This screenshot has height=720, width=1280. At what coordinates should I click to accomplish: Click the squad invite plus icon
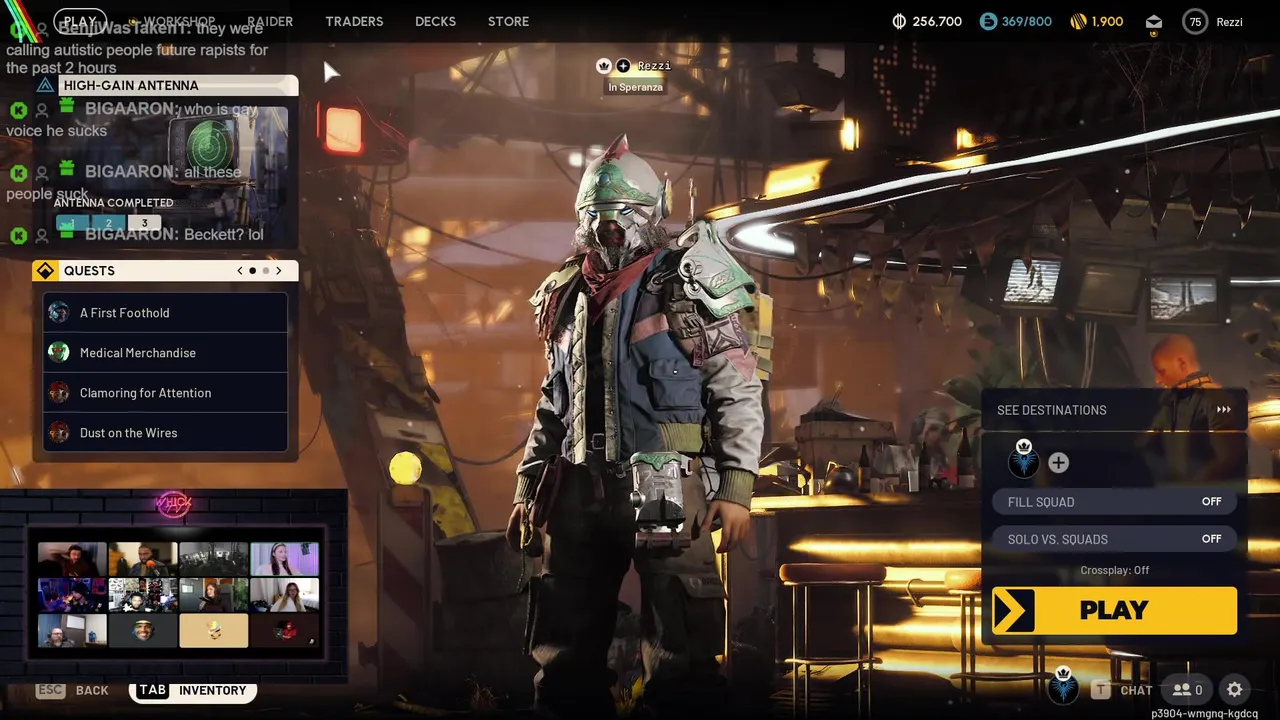tap(1058, 462)
